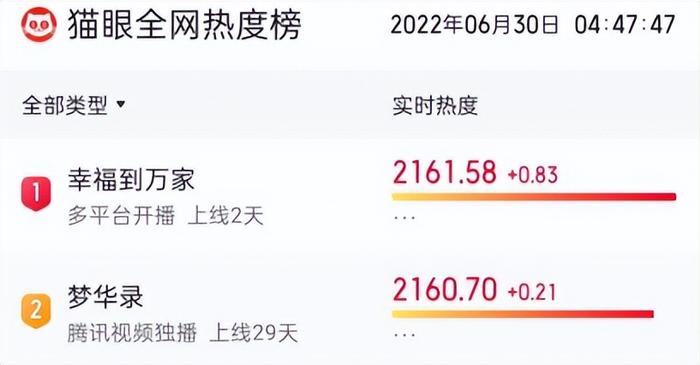The width and height of the screenshot is (700, 365).
Task: Click the 多平台开播 上线2天 subtitle
Action: tap(166, 216)
